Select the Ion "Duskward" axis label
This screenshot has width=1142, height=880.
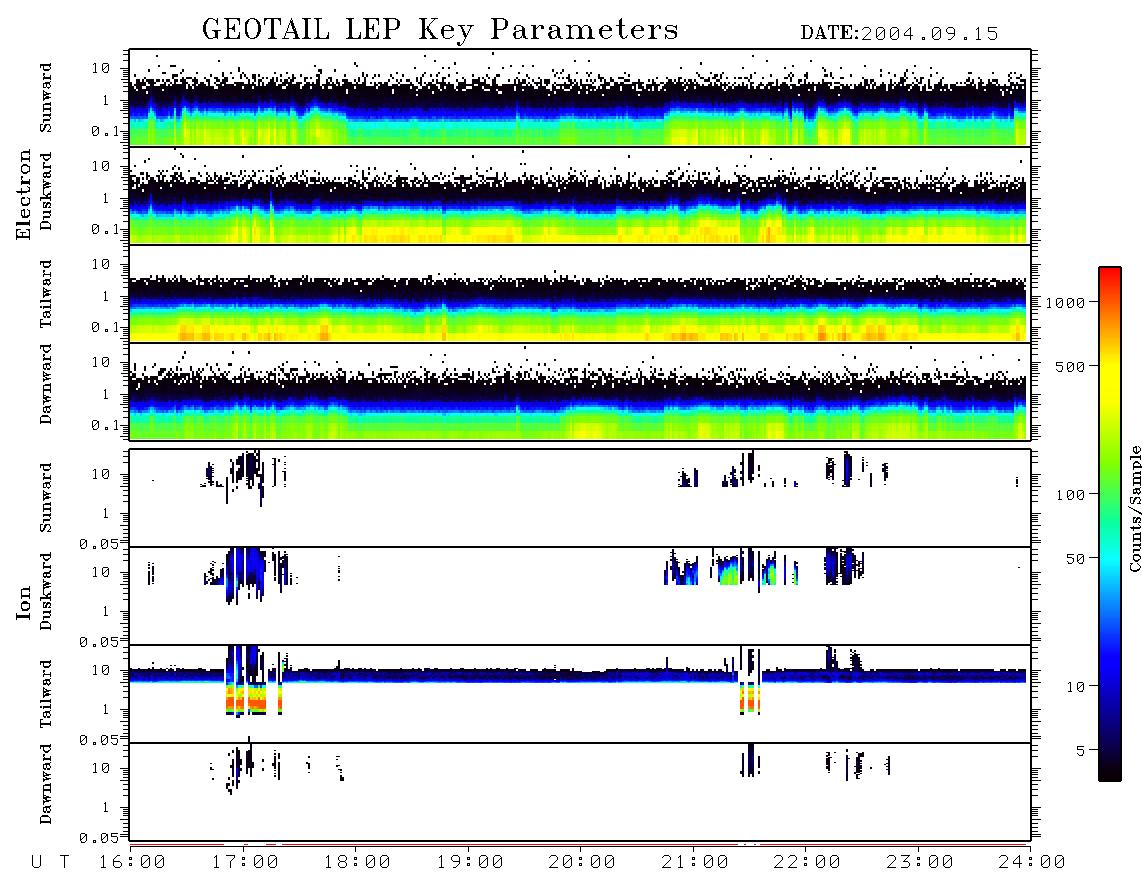46,592
